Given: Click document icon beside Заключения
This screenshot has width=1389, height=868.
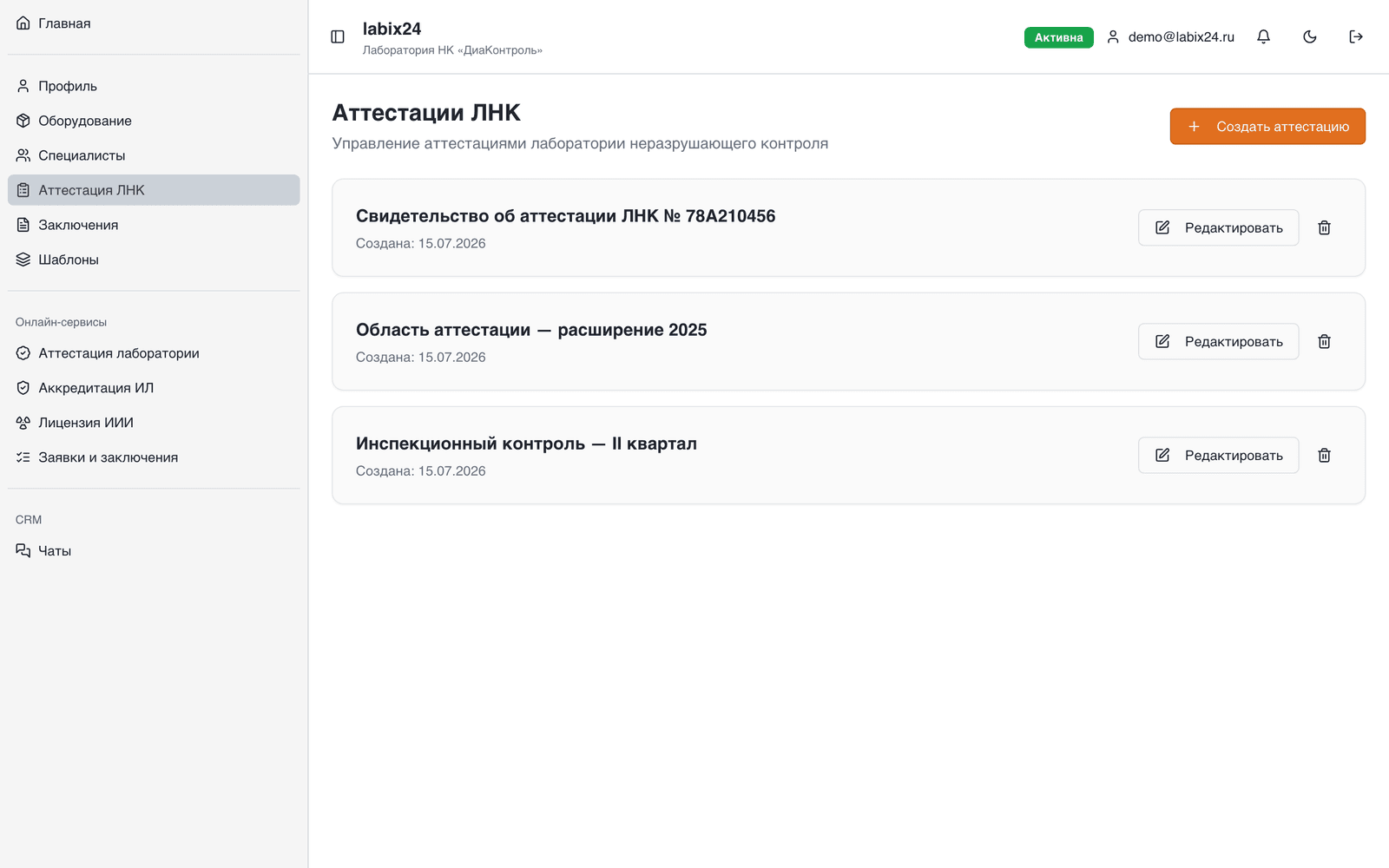Looking at the screenshot, I should tap(23, 225).
